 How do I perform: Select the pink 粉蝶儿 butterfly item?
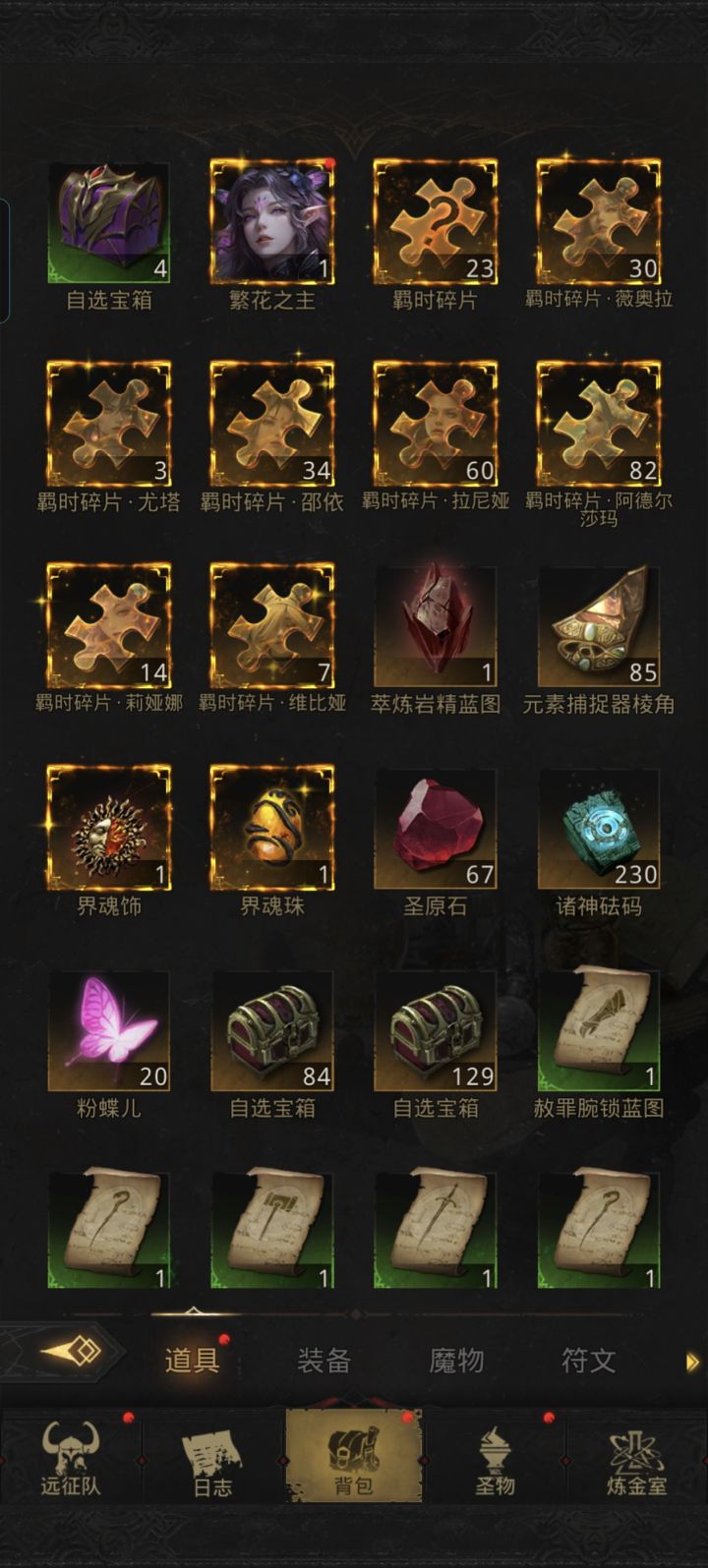click(x=108, y=1030)
